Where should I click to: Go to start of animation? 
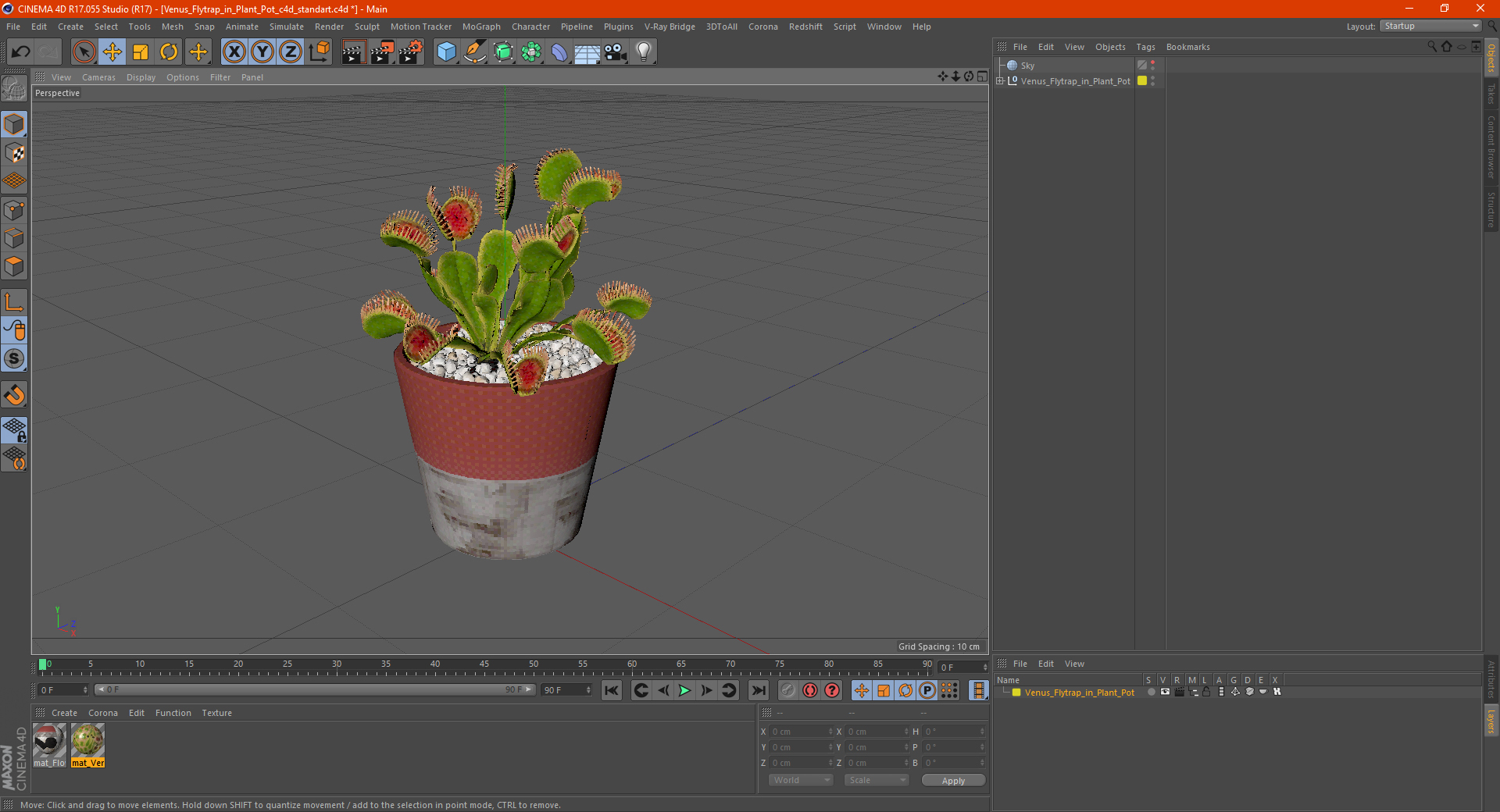[612, 690]
